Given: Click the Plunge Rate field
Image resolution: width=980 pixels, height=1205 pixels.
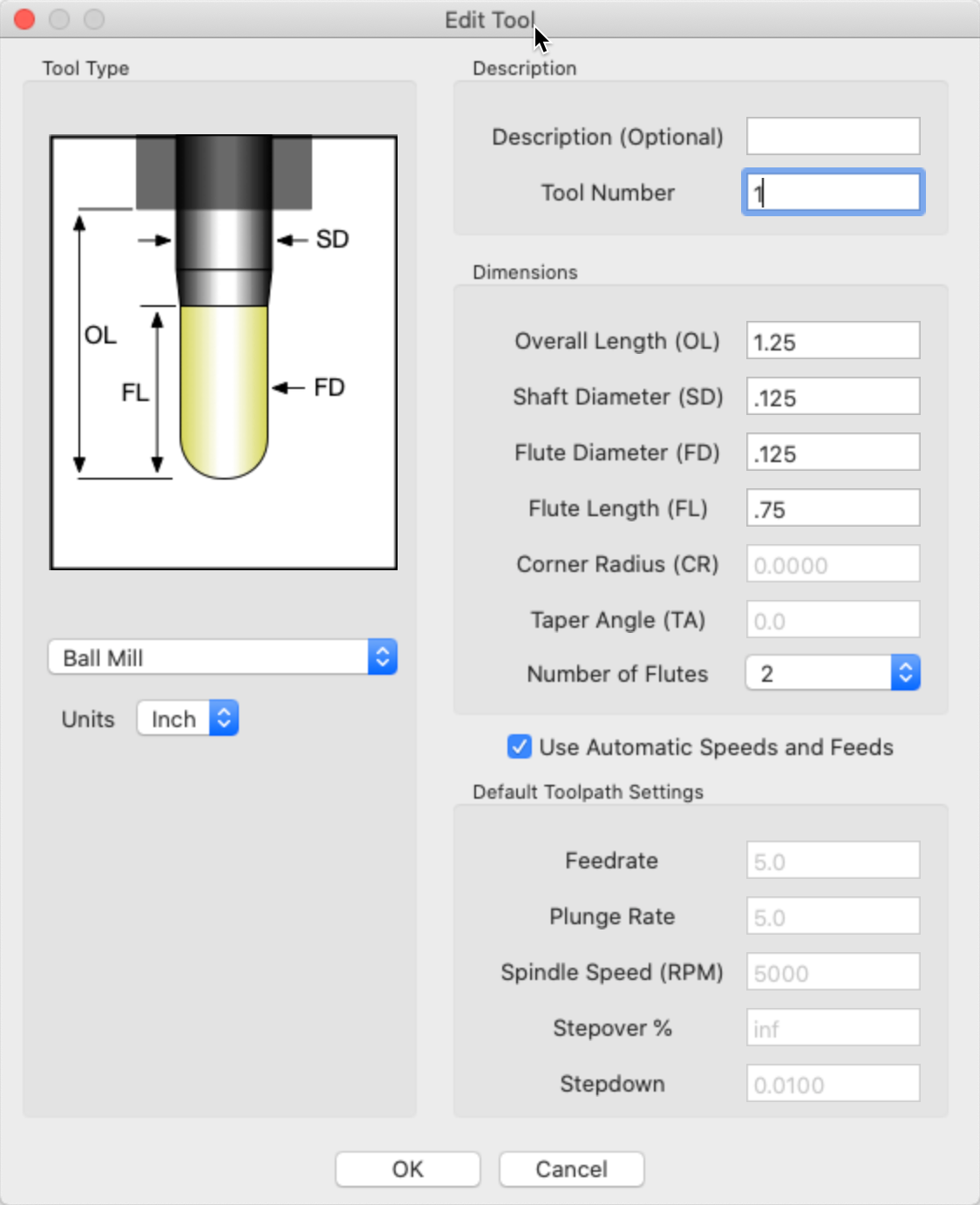Looking at the screenshot, I should 833,916.
